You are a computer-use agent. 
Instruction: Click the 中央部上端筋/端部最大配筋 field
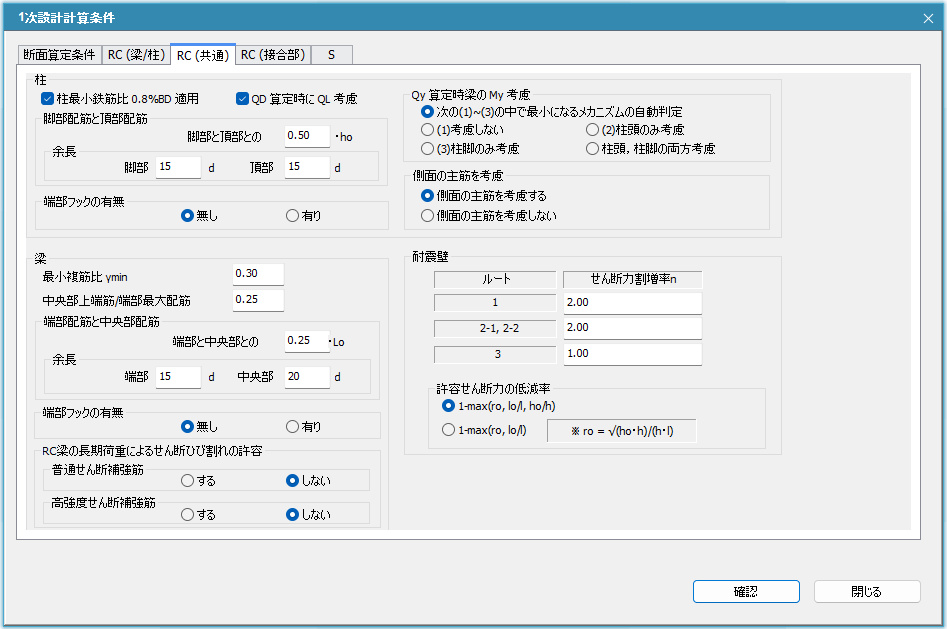click(258, 300)
